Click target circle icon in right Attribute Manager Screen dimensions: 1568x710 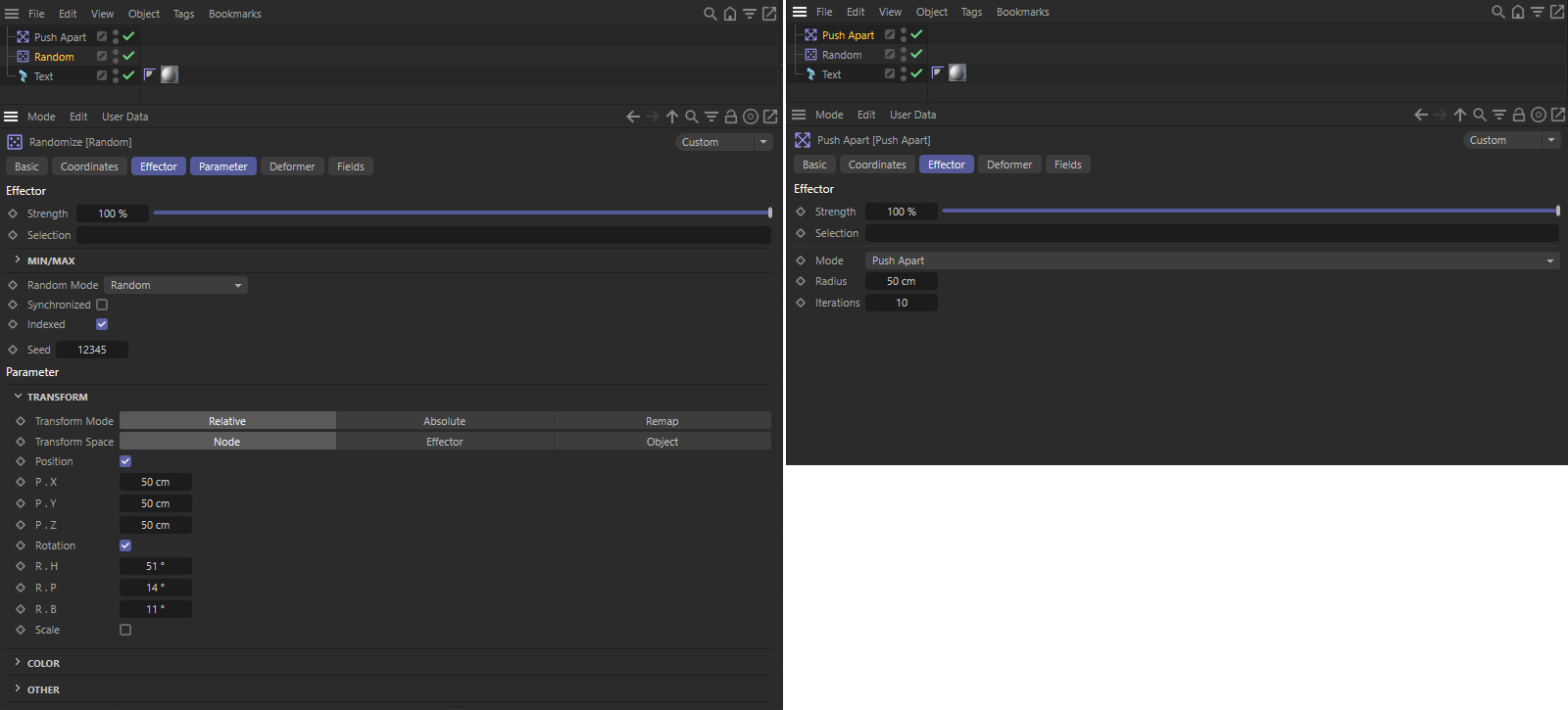[x=1539, y=115]
